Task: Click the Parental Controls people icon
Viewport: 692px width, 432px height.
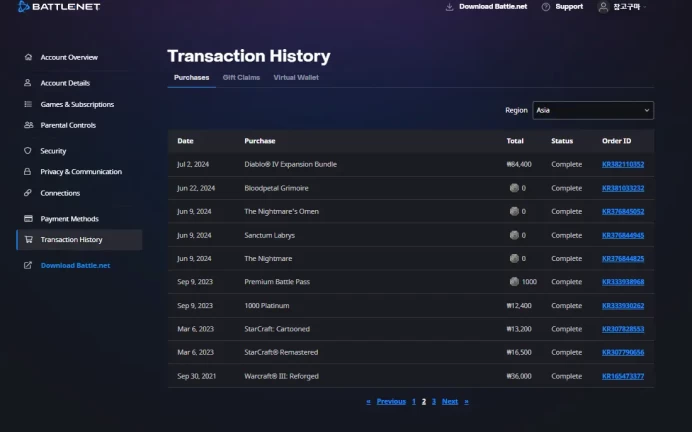Action: [28, 125]
